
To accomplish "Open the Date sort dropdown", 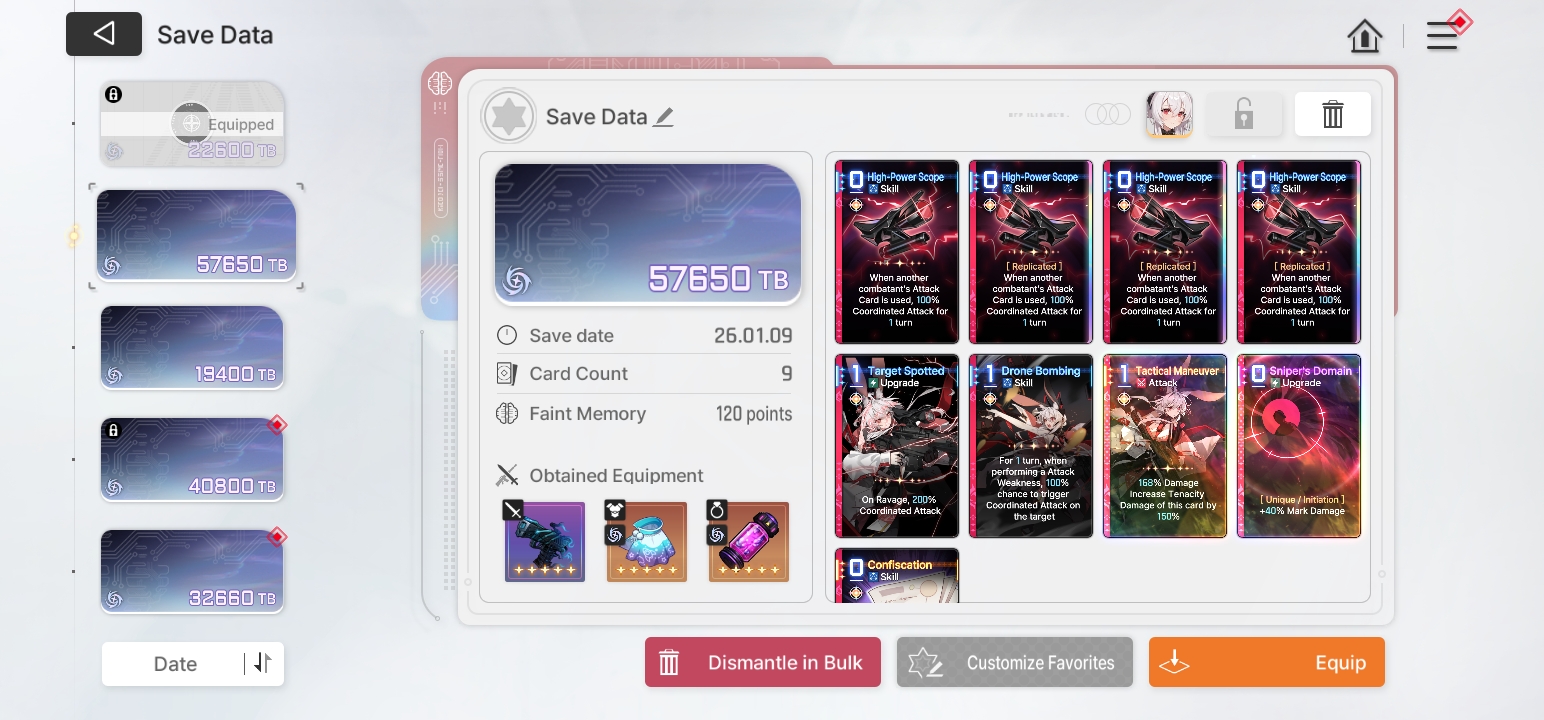I will pyautogui.click(x=175, y=664).
